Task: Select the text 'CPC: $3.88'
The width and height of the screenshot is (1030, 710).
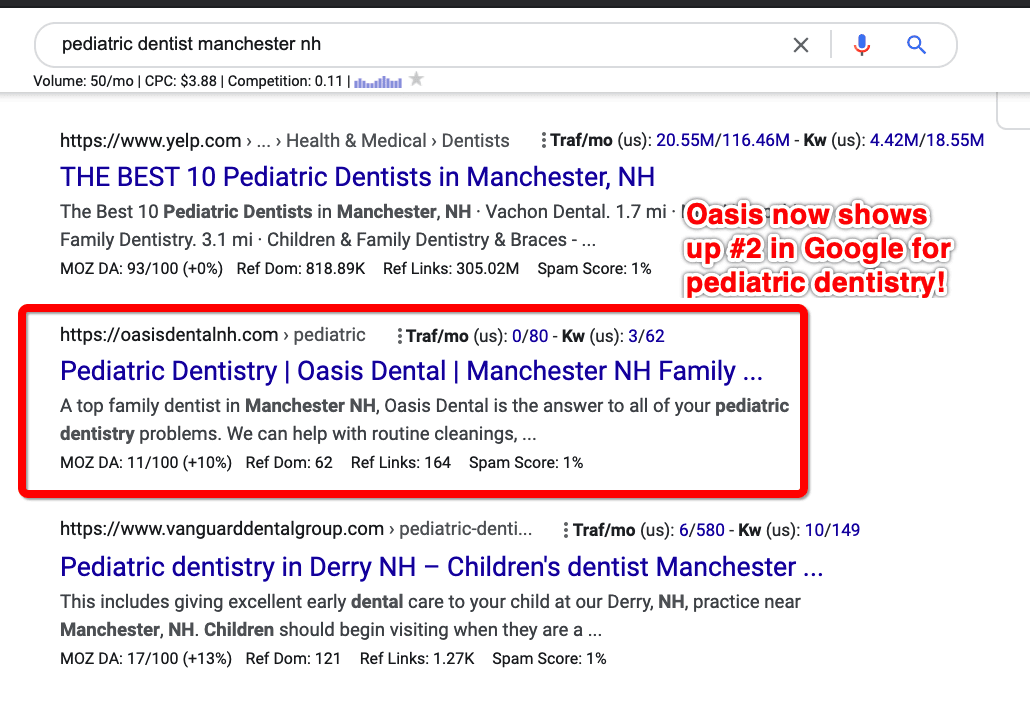Action: point(181,81)
